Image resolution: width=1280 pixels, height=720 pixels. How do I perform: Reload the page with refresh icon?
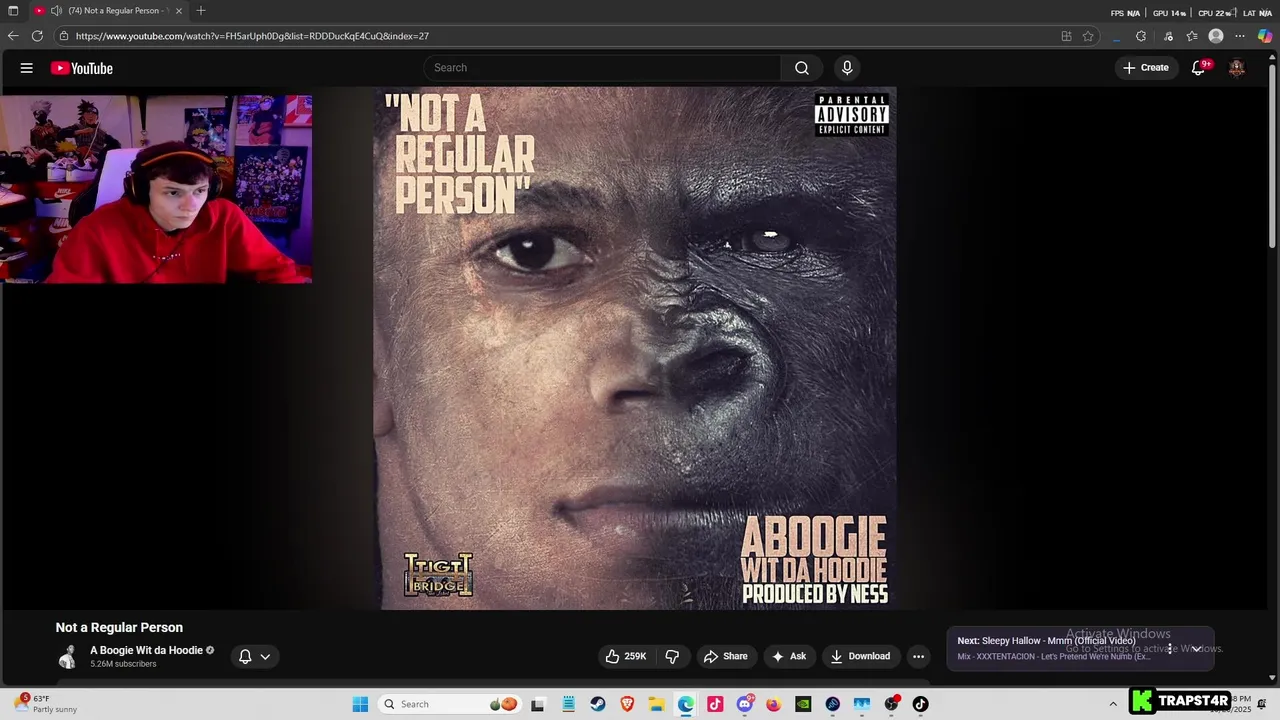tap(37, 36)
